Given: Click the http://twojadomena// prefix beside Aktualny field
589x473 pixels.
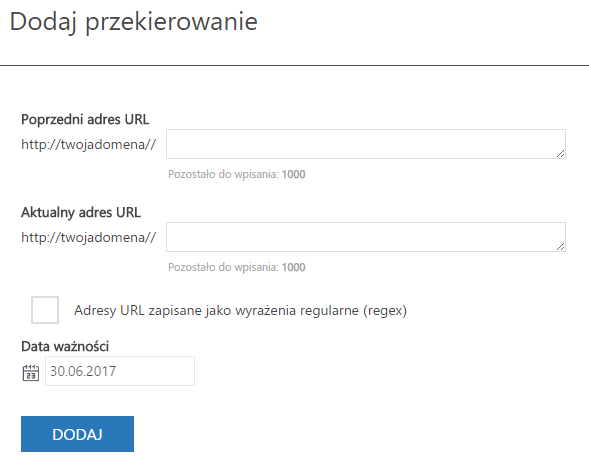Looking at the screenshot, I should [89, 237].
